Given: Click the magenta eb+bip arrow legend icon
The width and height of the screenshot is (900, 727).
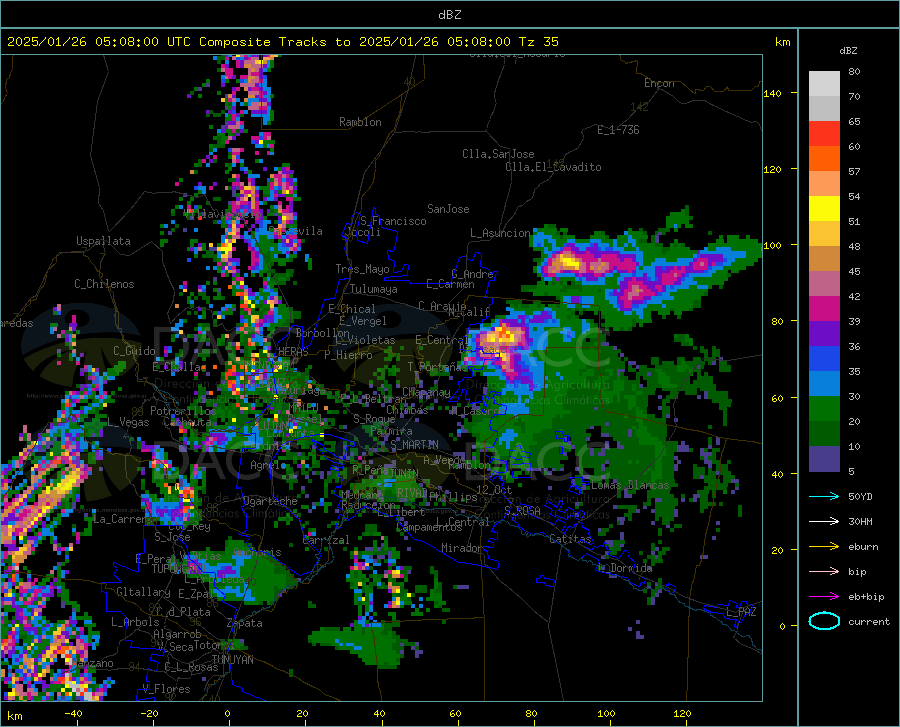Looking at the screenshot, I should 824,597.
